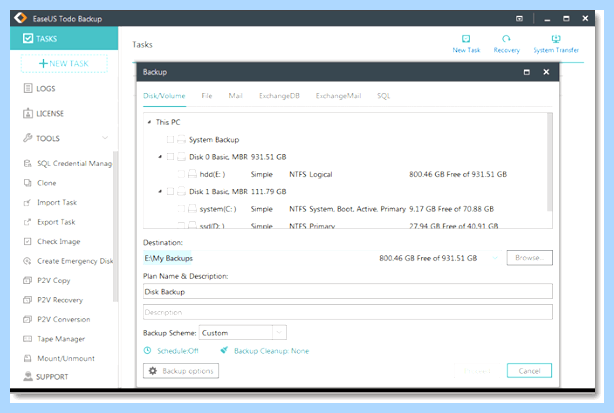Click the New Task icon in top toolbar
614x413 pixels.
[x=466, y=39]
